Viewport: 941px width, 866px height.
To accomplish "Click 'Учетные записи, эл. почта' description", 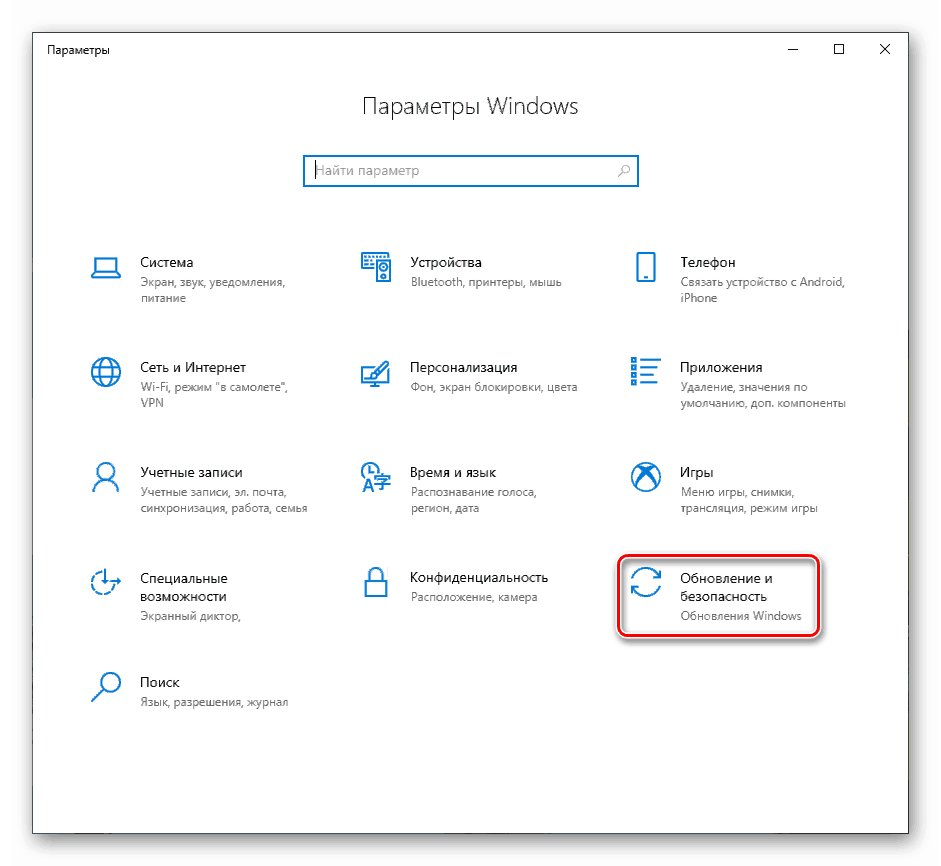I will pyautogui.click(x=223, y=500).
